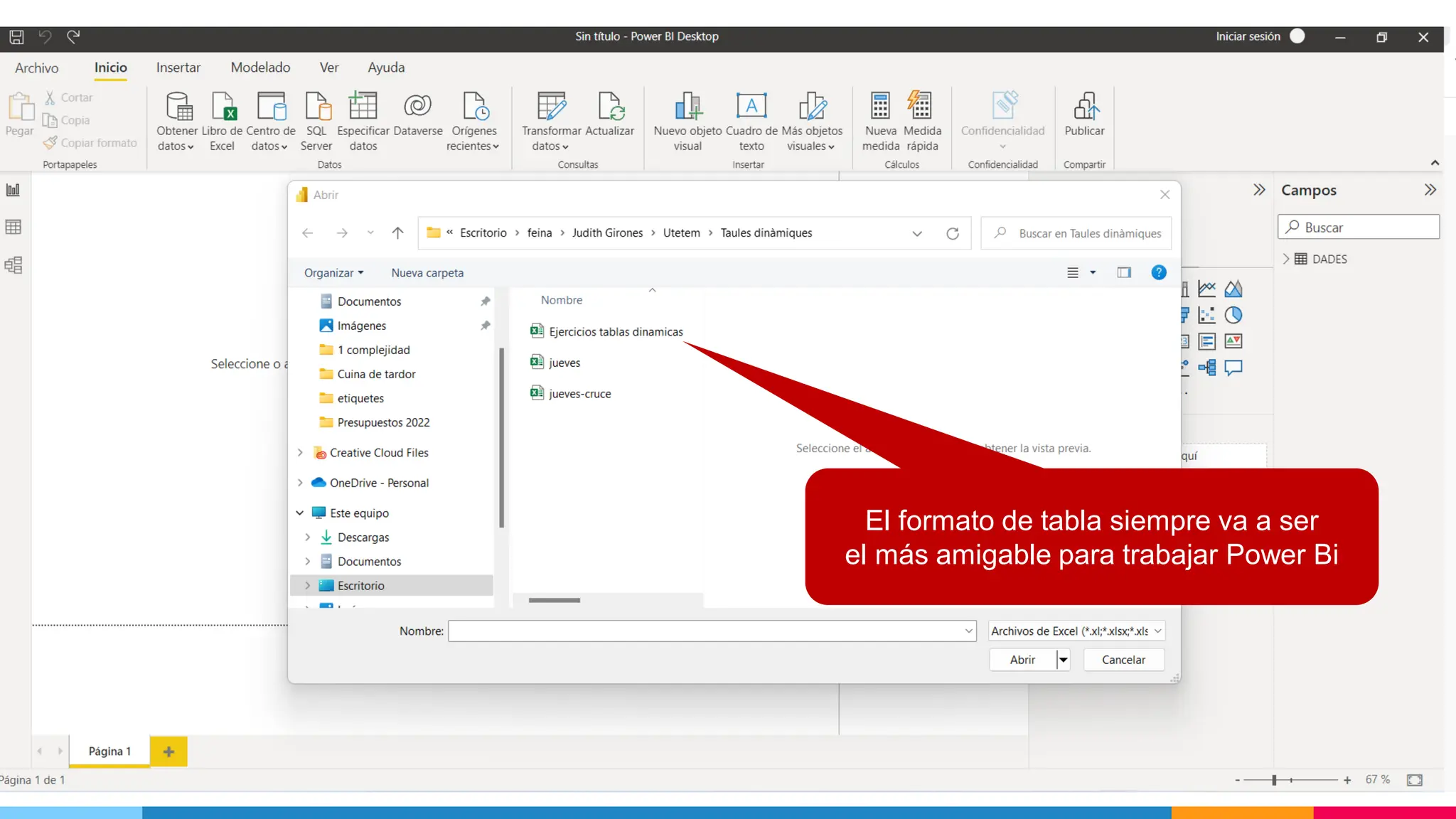Image resolution: width=1456 pixels, height=819 pixels.
Task: Go up one folder level in dialog
Action: (x=397, y=233)
